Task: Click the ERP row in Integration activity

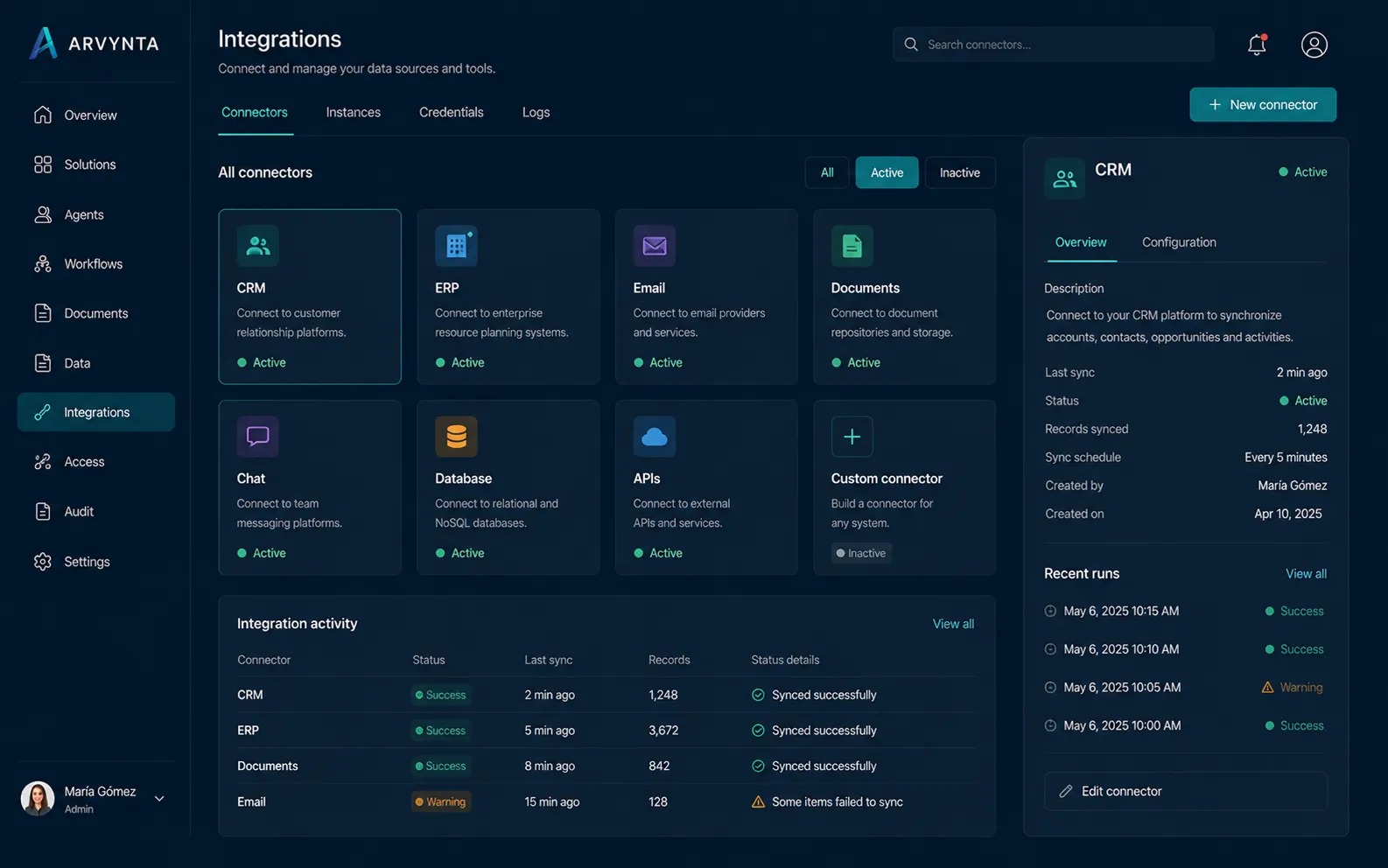Action: point(606,731)
